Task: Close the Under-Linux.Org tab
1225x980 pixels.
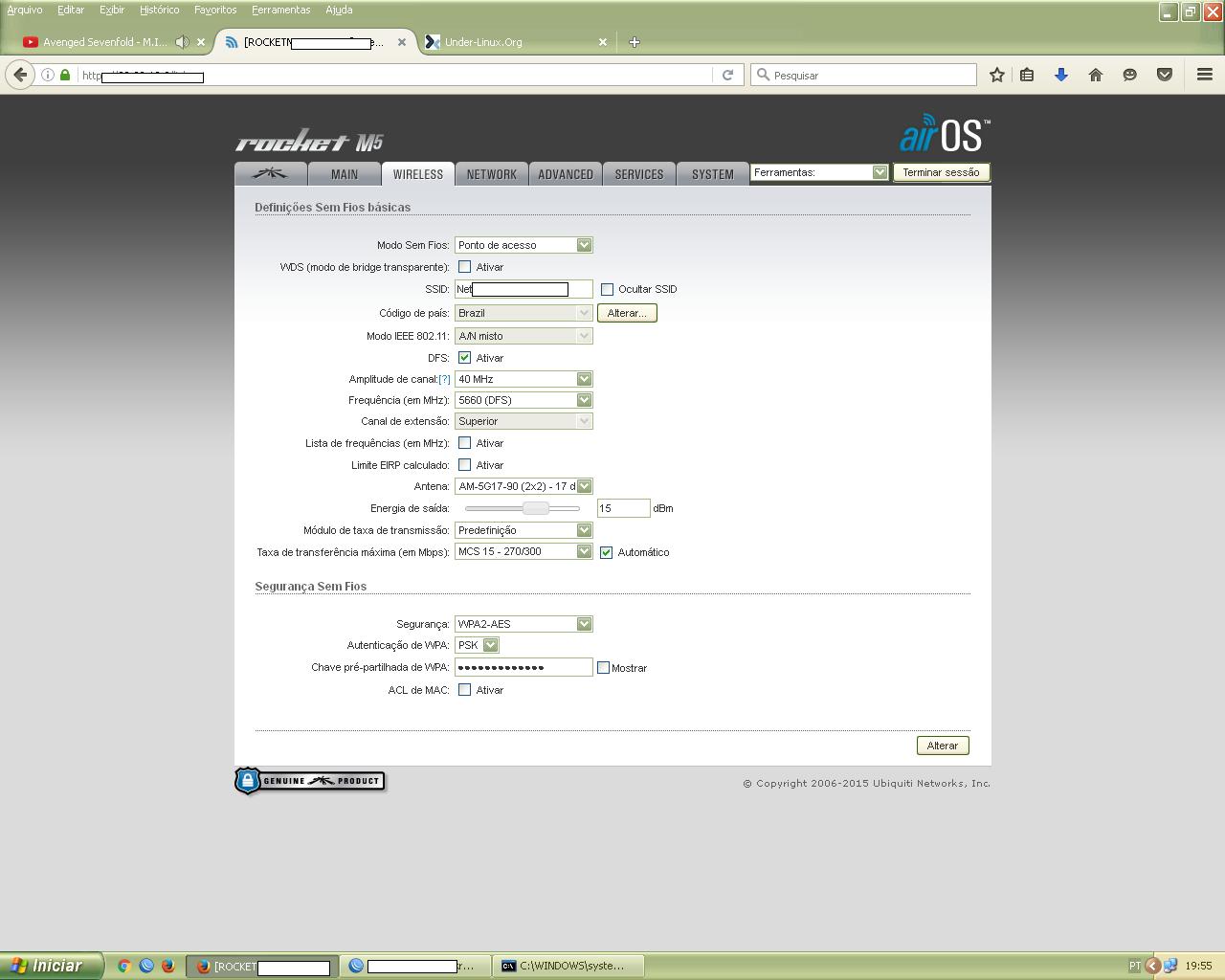Action: [603, 42]
